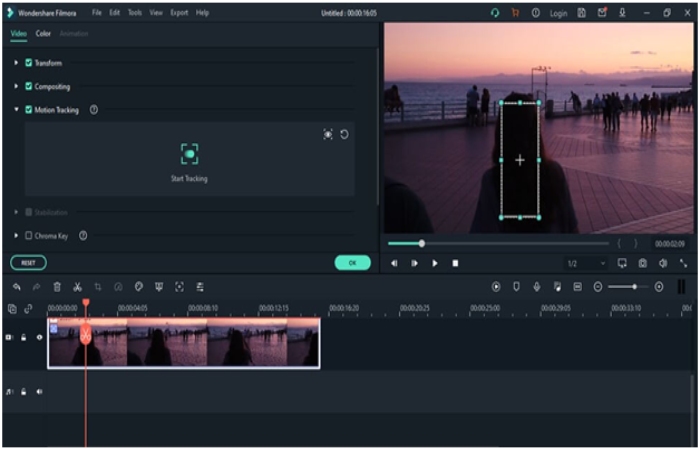Image resolution: width=700 pixels, height=450 pixels.
Task: Open the color palette tool in timeline toolbar
Action: pyautogui.click(x=139, y=287)
